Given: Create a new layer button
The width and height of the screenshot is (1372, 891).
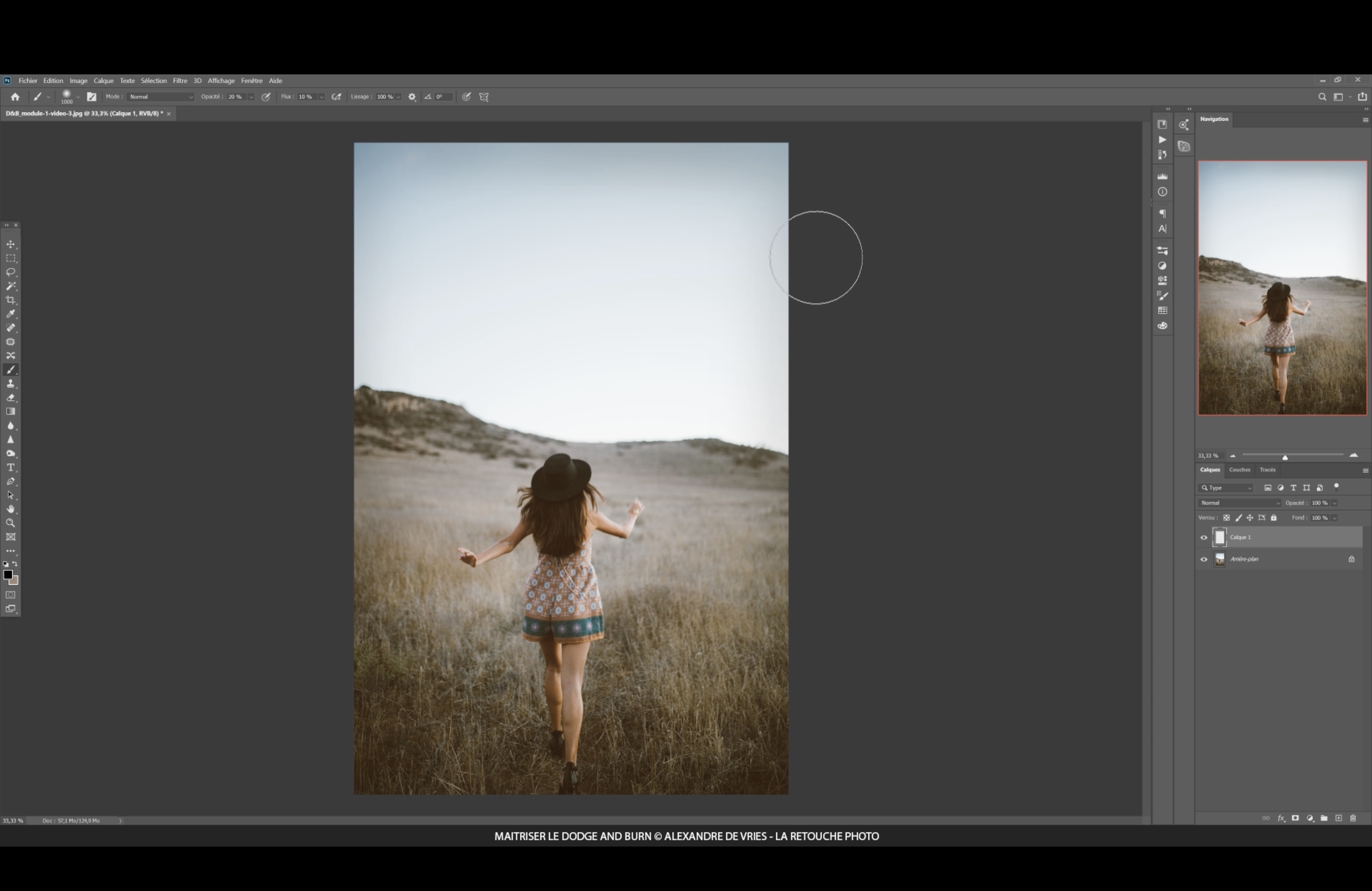Looking at the screenshot, I should [1338, 818].
